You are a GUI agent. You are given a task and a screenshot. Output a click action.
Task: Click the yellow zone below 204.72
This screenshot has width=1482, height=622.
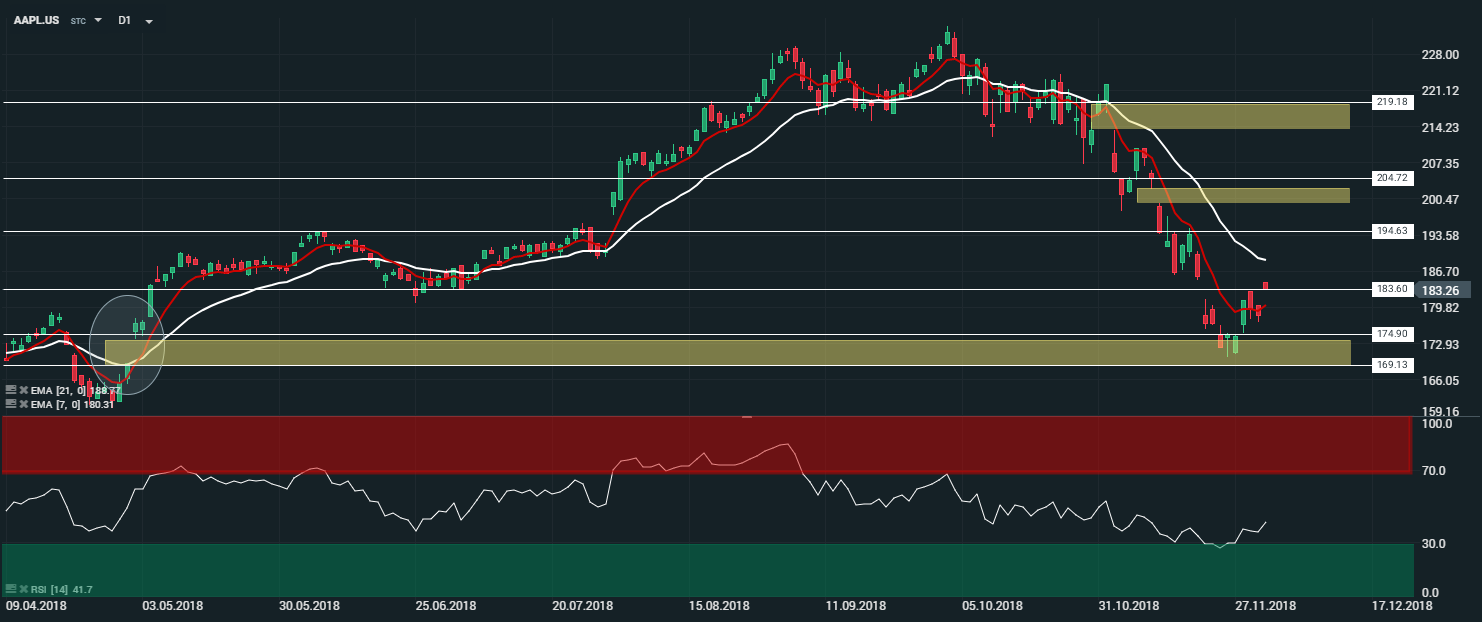pyautogui.click(x=1243, y=195)
